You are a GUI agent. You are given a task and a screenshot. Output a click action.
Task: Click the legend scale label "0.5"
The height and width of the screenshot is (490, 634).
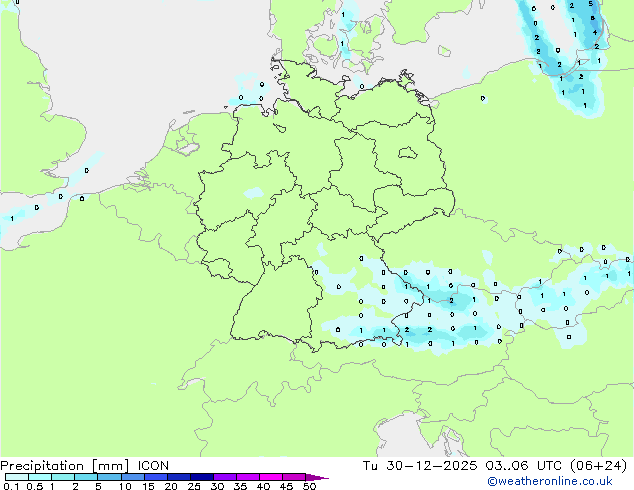click(x=35, y=486)
